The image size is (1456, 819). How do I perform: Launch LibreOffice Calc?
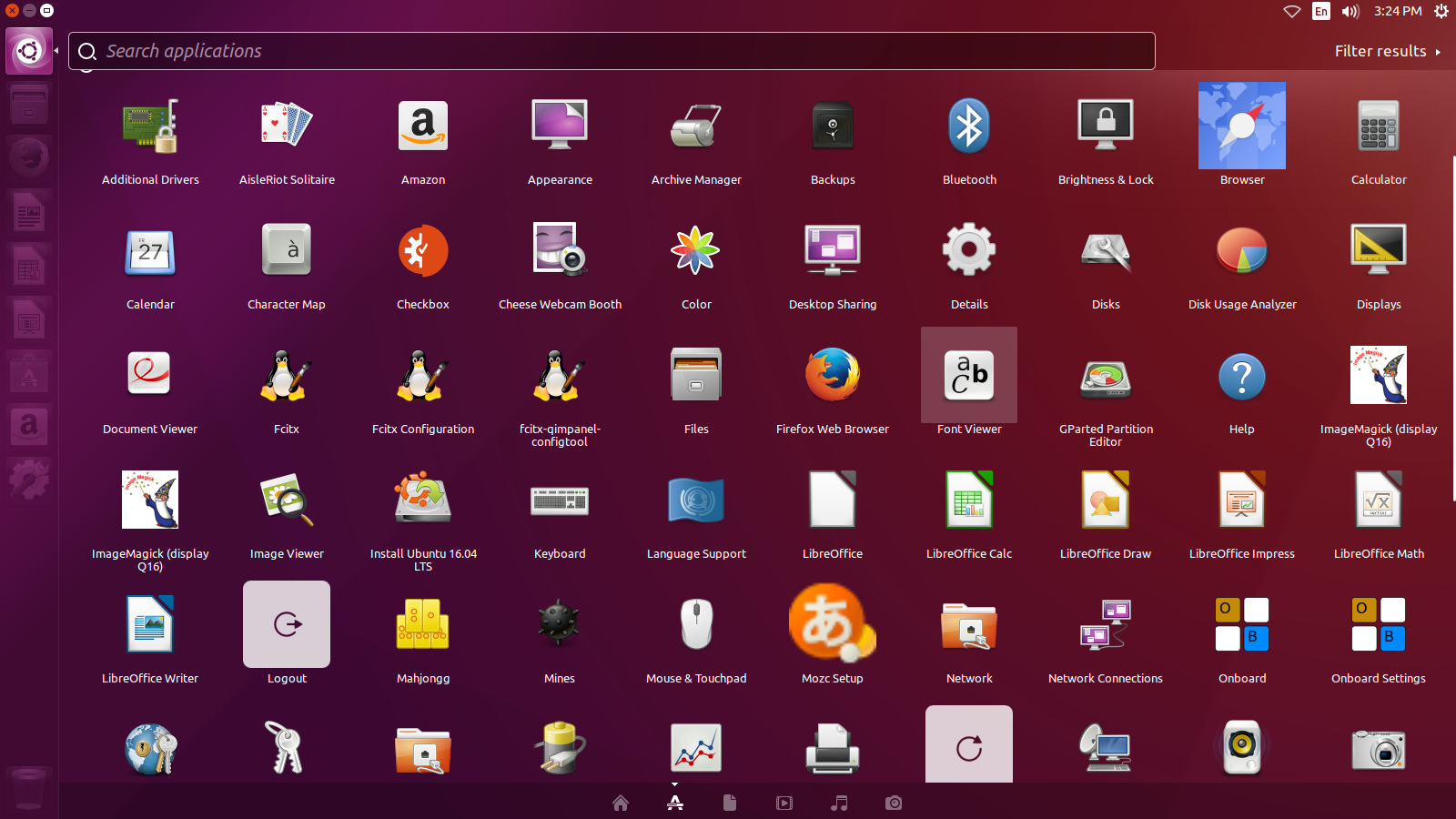point(969,500)
